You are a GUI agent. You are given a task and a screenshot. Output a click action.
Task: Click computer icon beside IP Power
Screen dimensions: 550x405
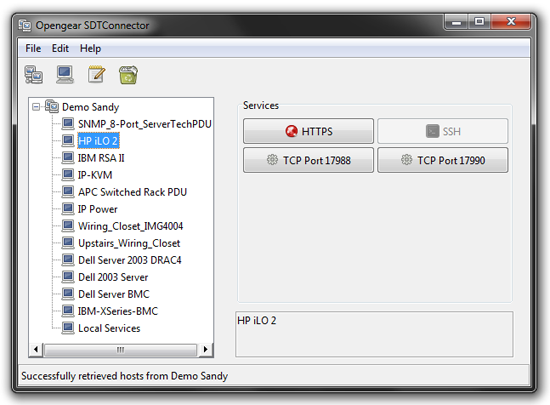68,208
